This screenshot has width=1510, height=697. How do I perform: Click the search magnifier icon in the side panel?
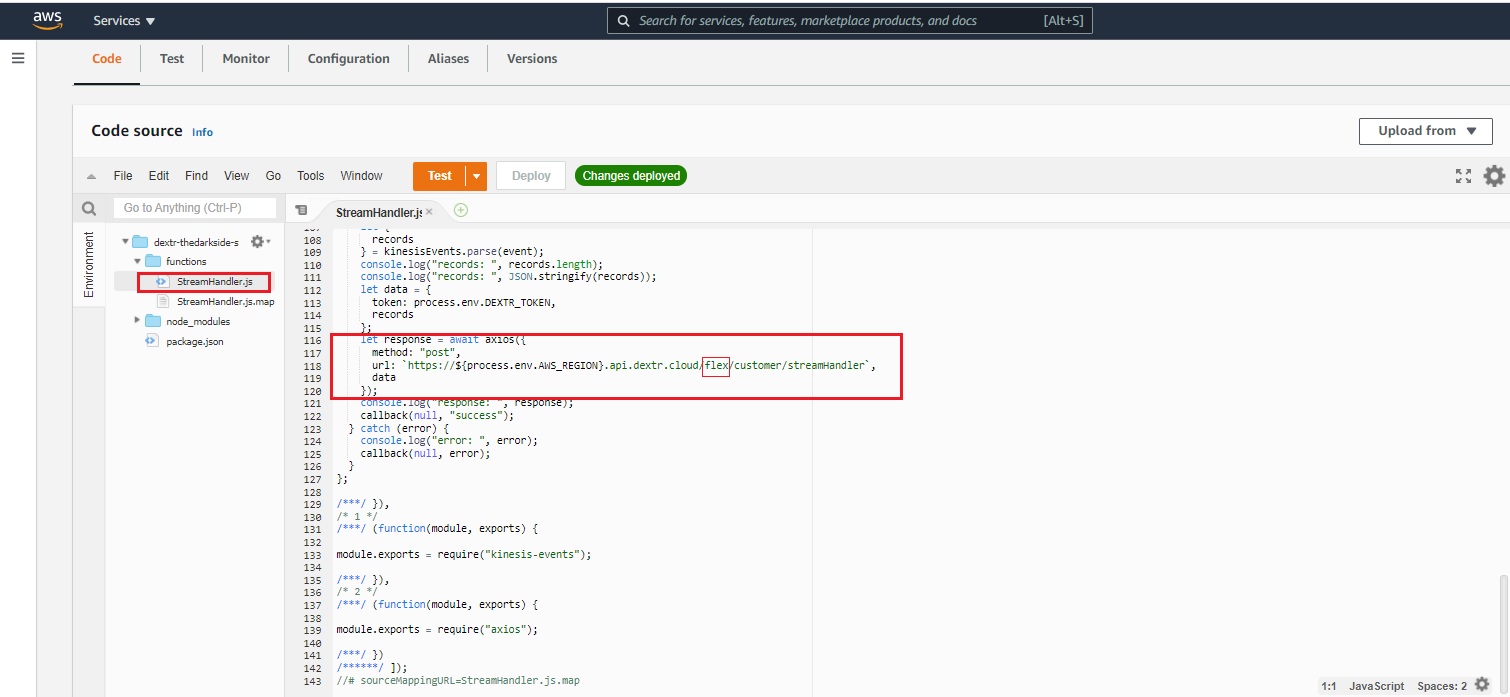tap(89, 209)
